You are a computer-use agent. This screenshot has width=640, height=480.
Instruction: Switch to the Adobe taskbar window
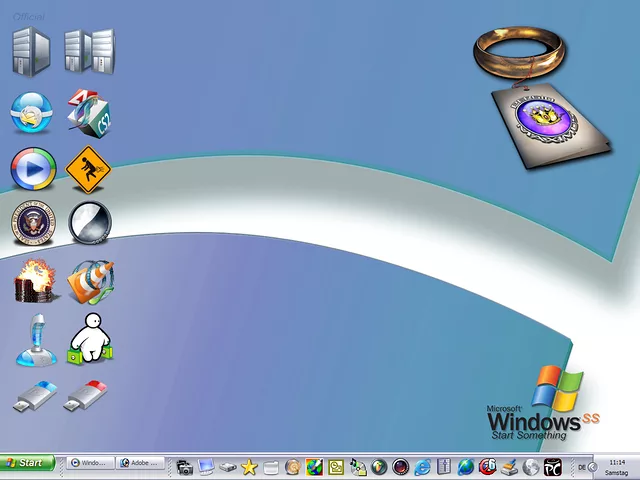tap(138, 464)
